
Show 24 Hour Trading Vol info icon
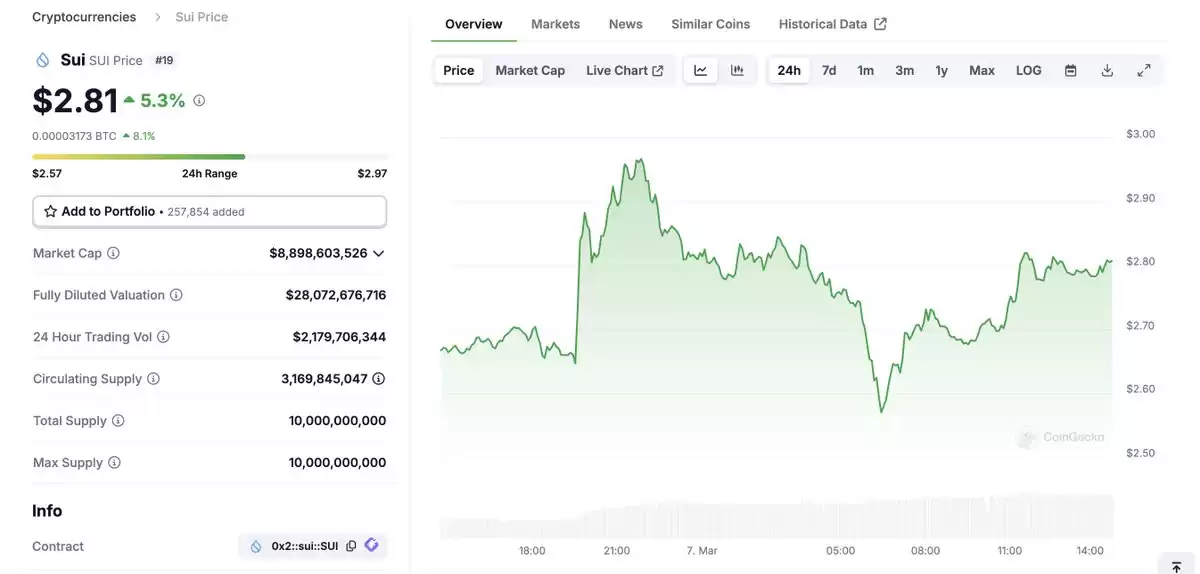tap(163, 337)
